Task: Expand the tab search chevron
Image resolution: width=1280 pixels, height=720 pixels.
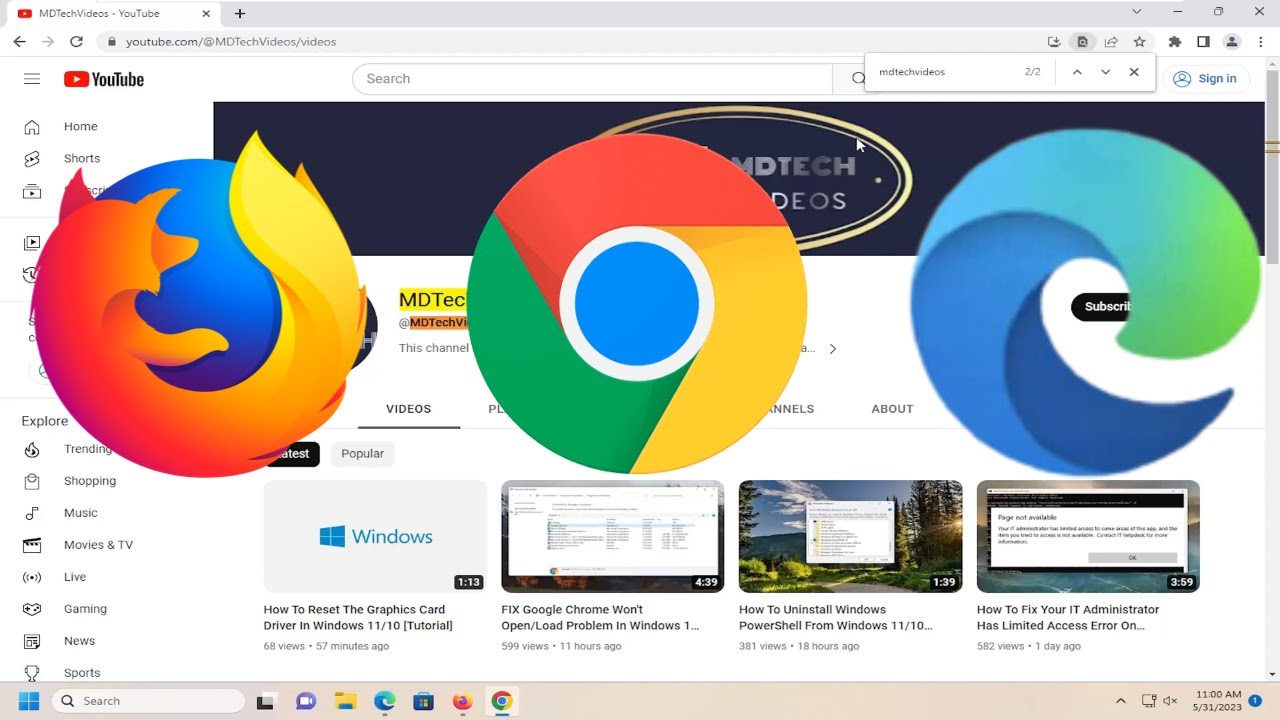Action: (x=1137, y=12)
